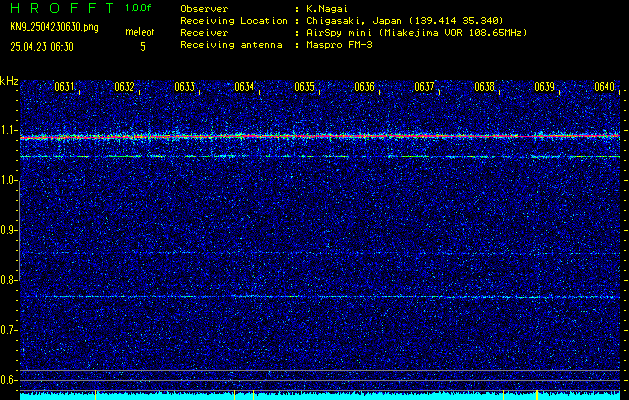Screen dimensions: 629x400
Task: Click the 1.1 frequency axis label
Action: pyautogui.click(x=7, y=130)
